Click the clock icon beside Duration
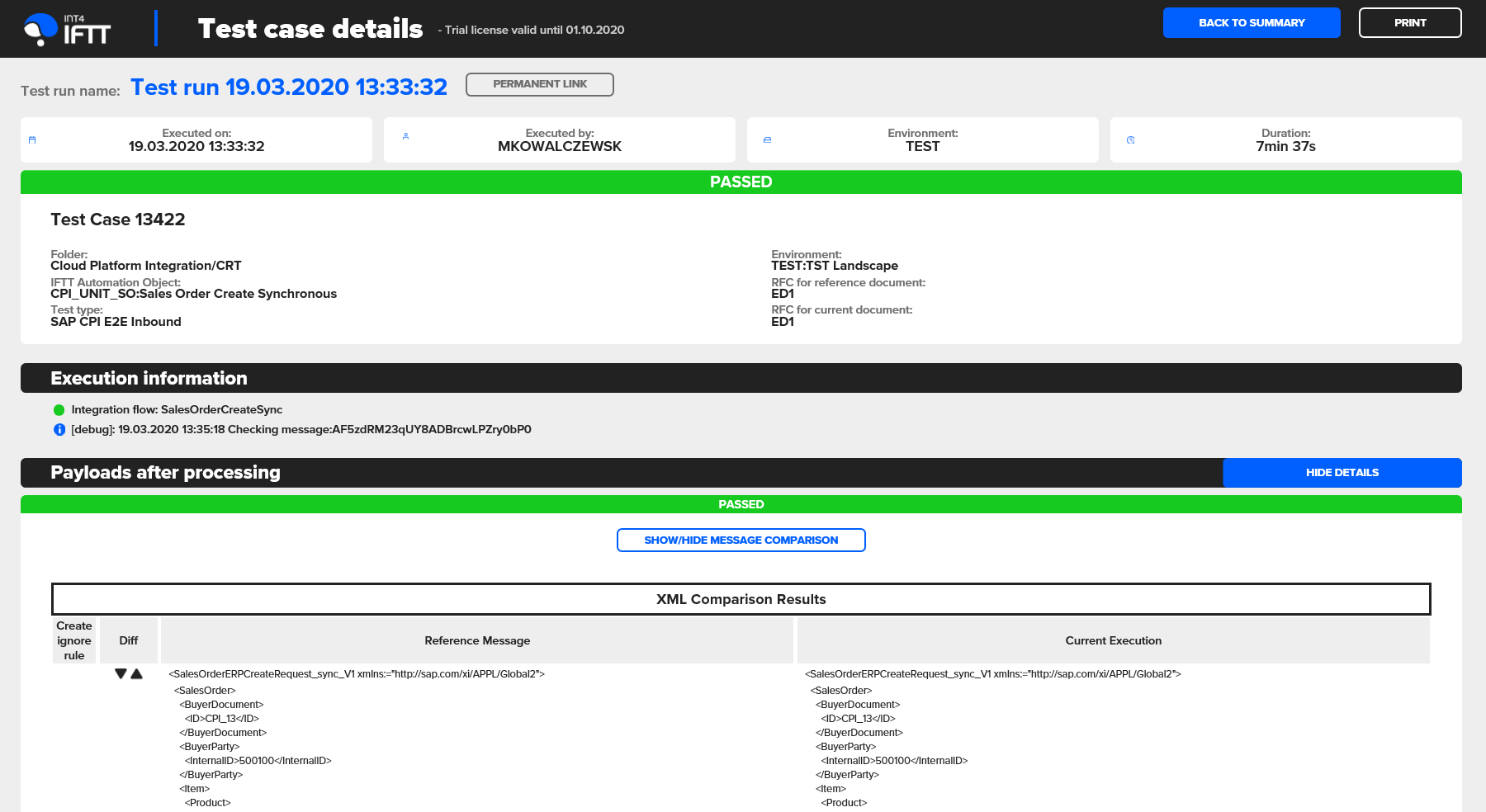The height and width of the screenshot is (812, 1486). pyautogui.click(x=1130, y=140)
